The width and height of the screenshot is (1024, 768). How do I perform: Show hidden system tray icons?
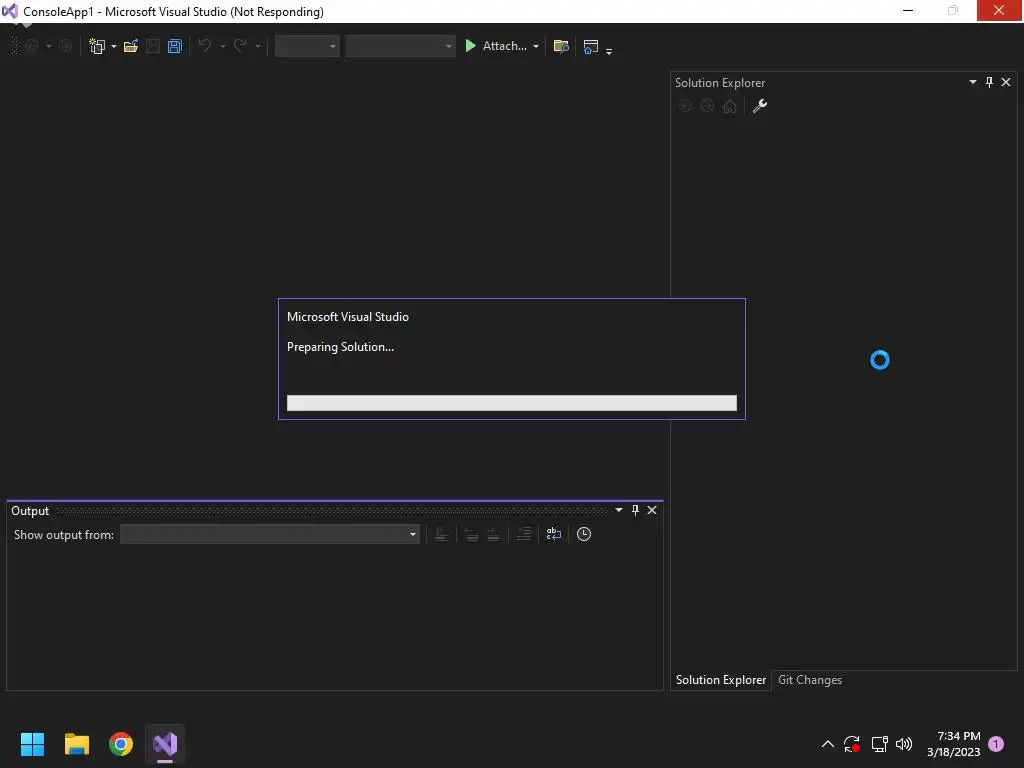(827, 744)
